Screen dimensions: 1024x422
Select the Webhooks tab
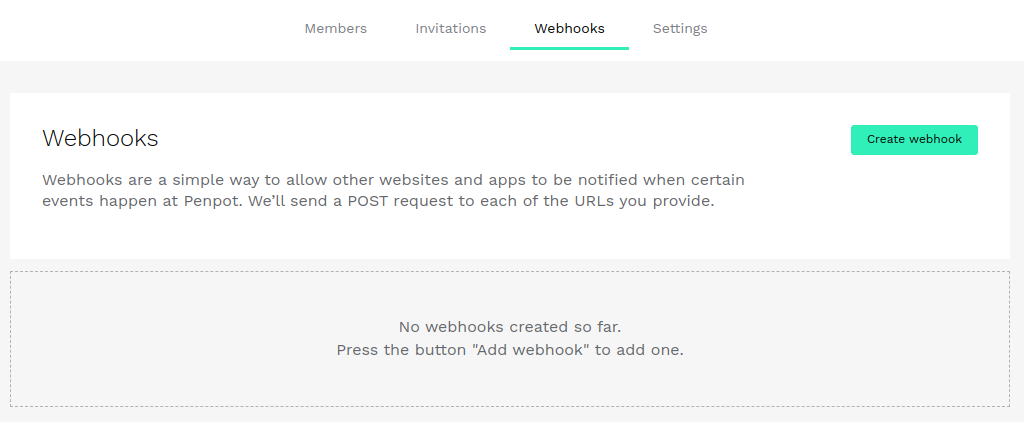click(x=569, y=28)
